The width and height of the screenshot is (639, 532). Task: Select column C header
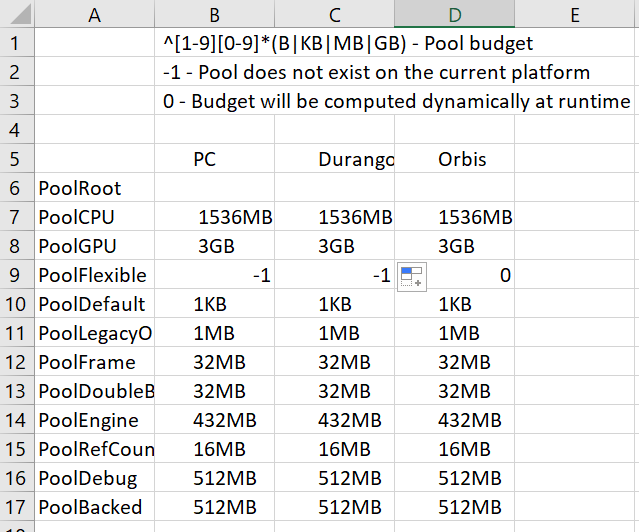pos(335,14)
